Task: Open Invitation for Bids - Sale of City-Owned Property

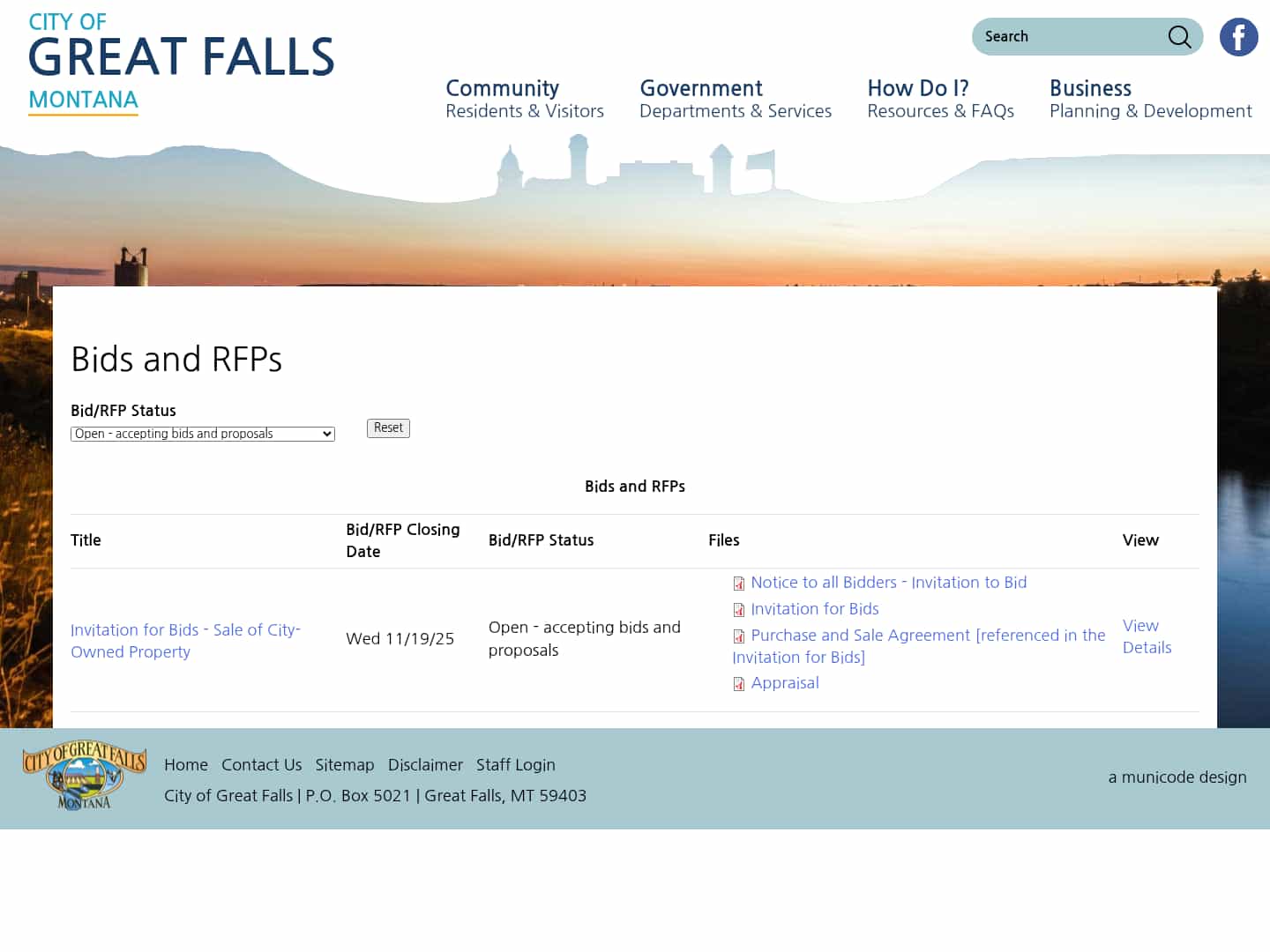Action: (185, 640)
